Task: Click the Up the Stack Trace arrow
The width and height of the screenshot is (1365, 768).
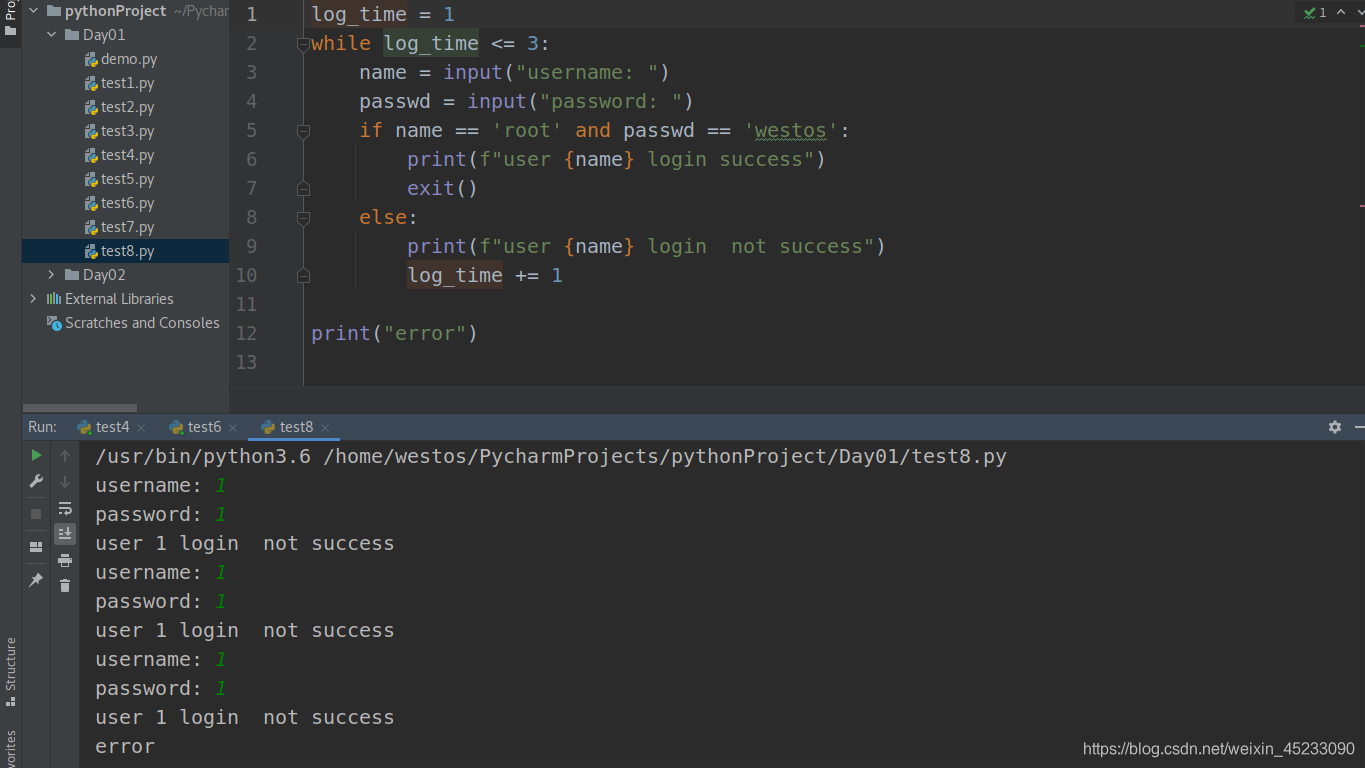Action: pos(65,455)
